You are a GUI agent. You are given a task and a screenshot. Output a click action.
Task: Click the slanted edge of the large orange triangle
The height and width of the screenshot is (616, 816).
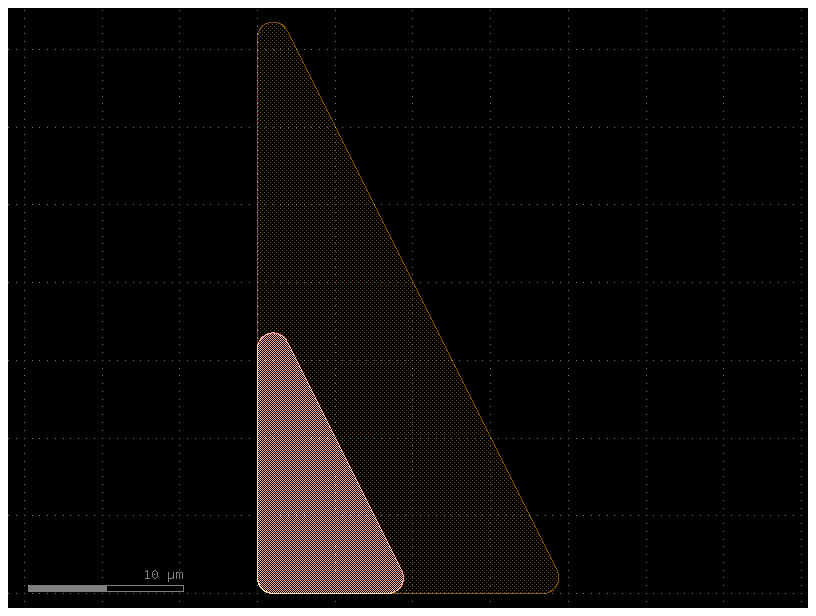(x=415, y=300)
